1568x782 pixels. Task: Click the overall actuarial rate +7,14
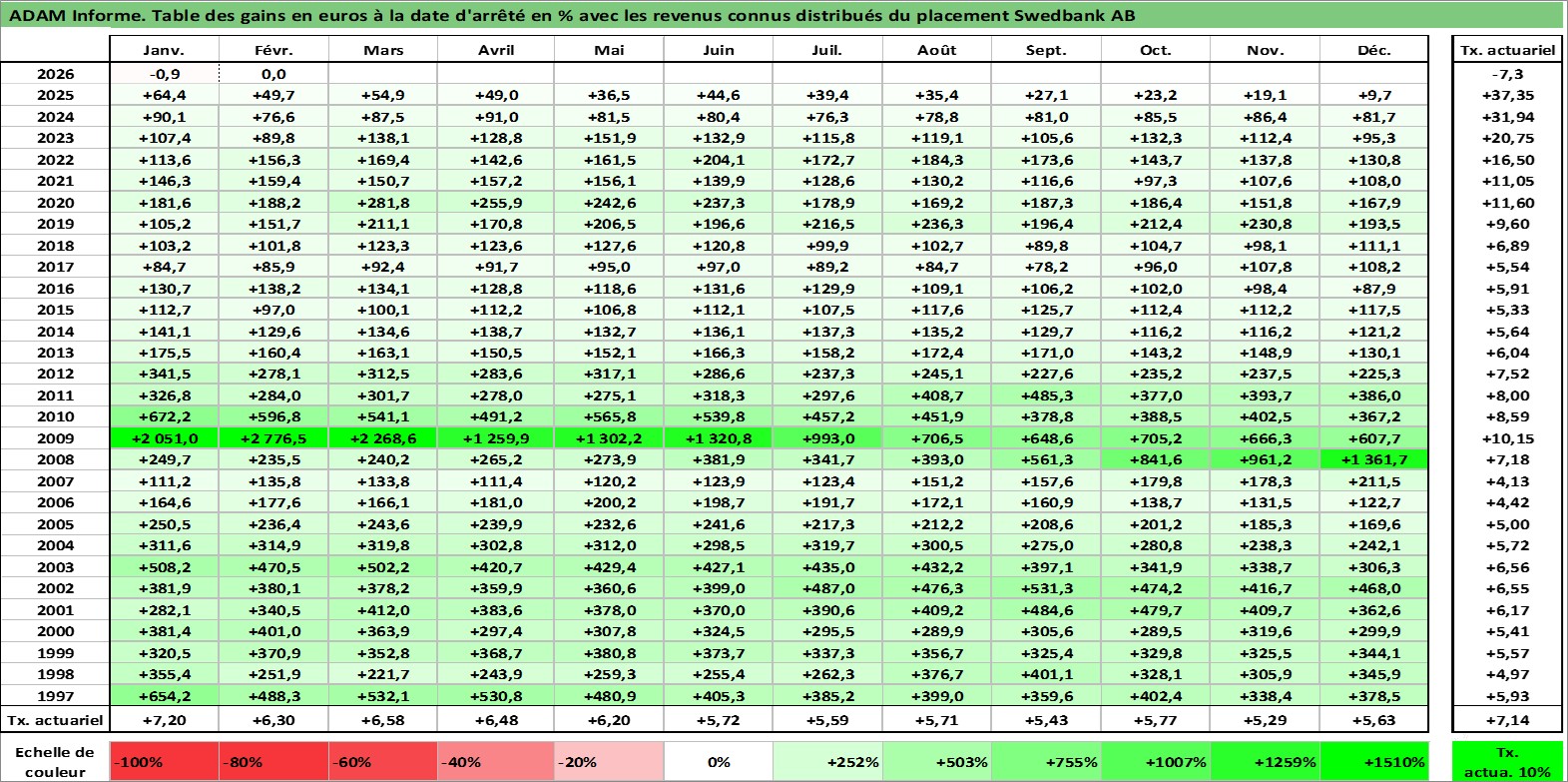(x=1507, y=719)
